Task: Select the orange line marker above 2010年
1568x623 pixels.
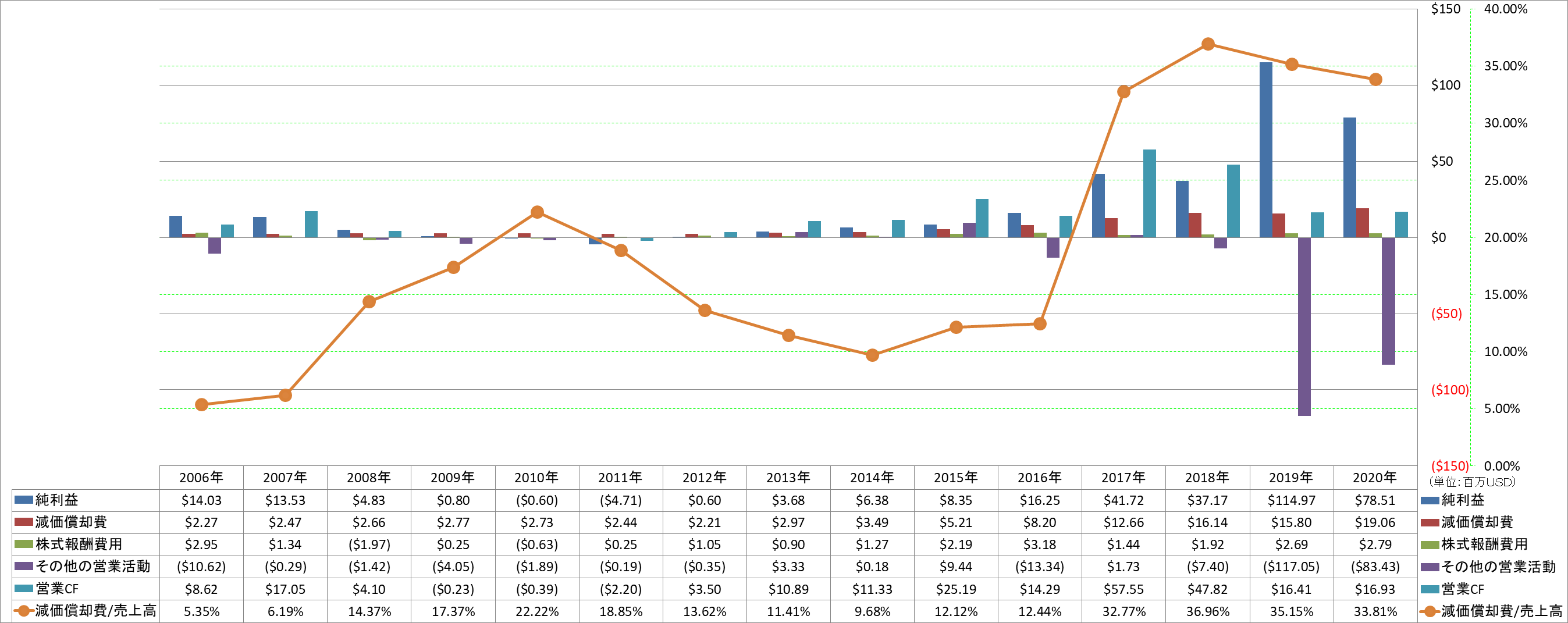Action: (x=537, y=212)
